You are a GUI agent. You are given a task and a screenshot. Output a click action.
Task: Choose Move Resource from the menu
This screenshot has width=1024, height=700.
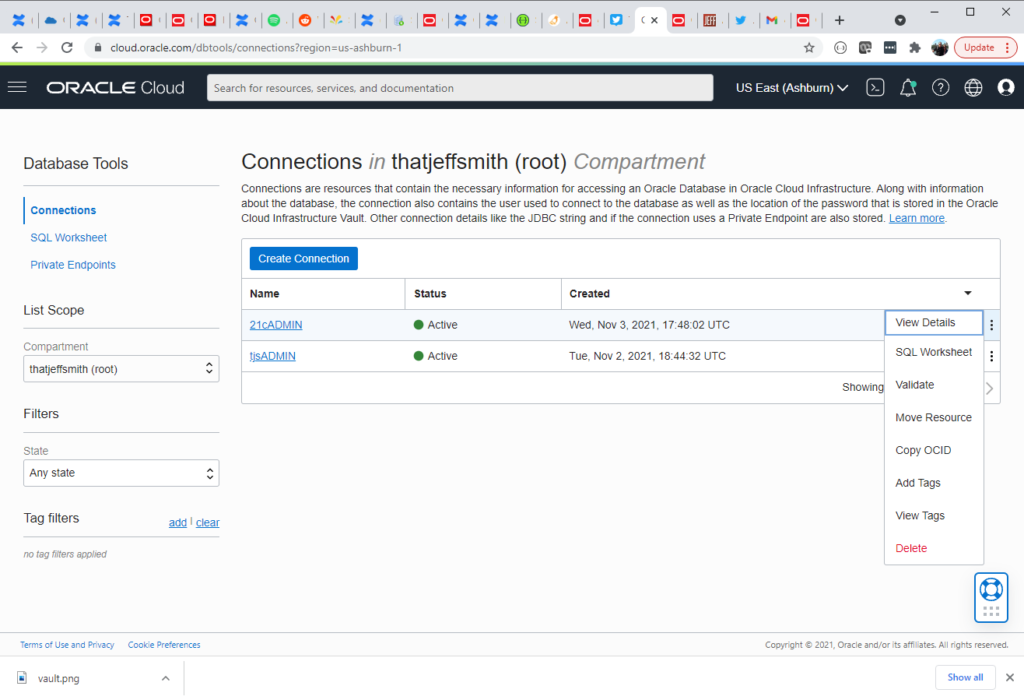click(x=933, y=417)
